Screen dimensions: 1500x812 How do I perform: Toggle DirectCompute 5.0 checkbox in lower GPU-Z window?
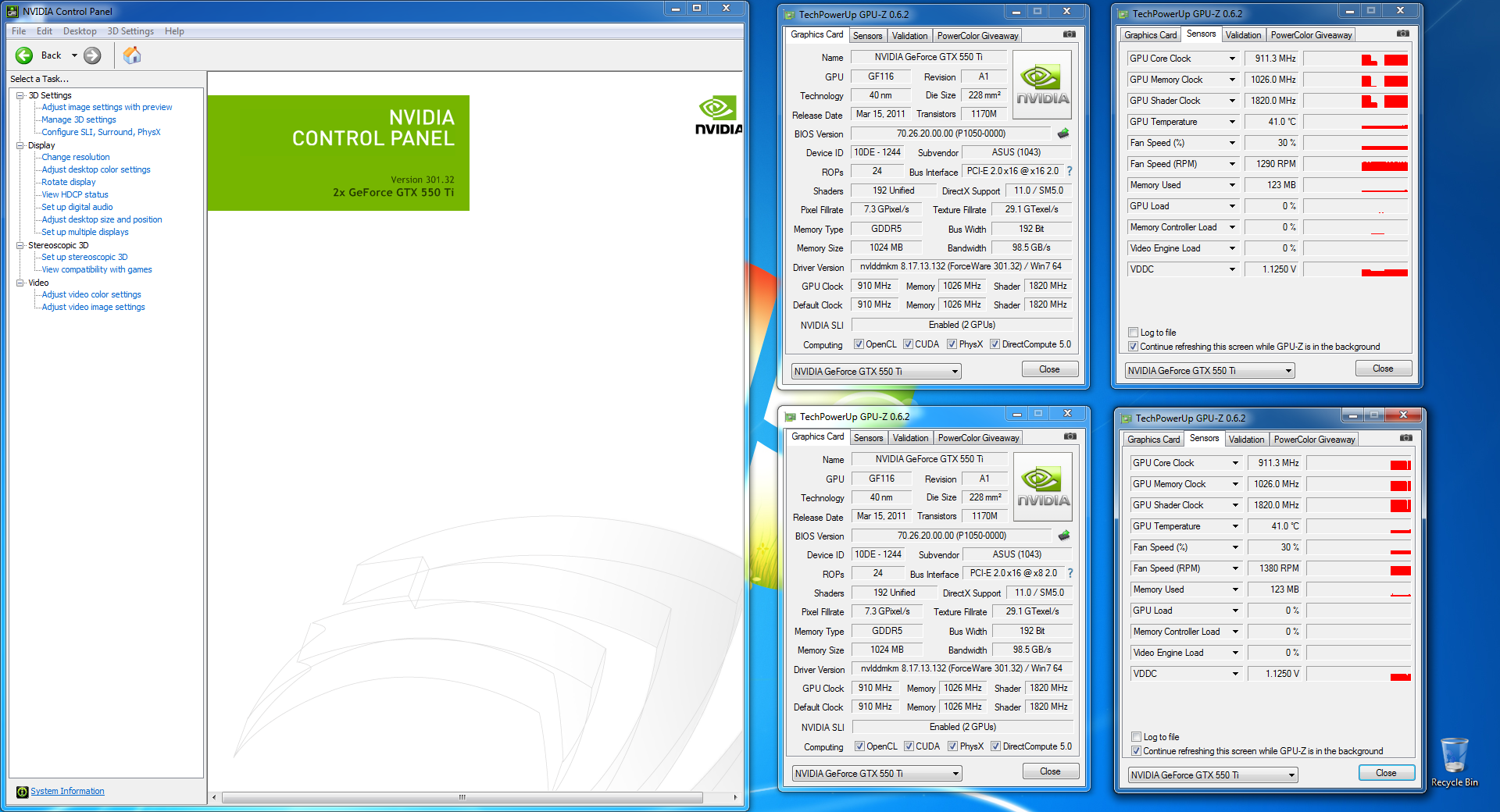pyautogui.click(x=996, y=746)
